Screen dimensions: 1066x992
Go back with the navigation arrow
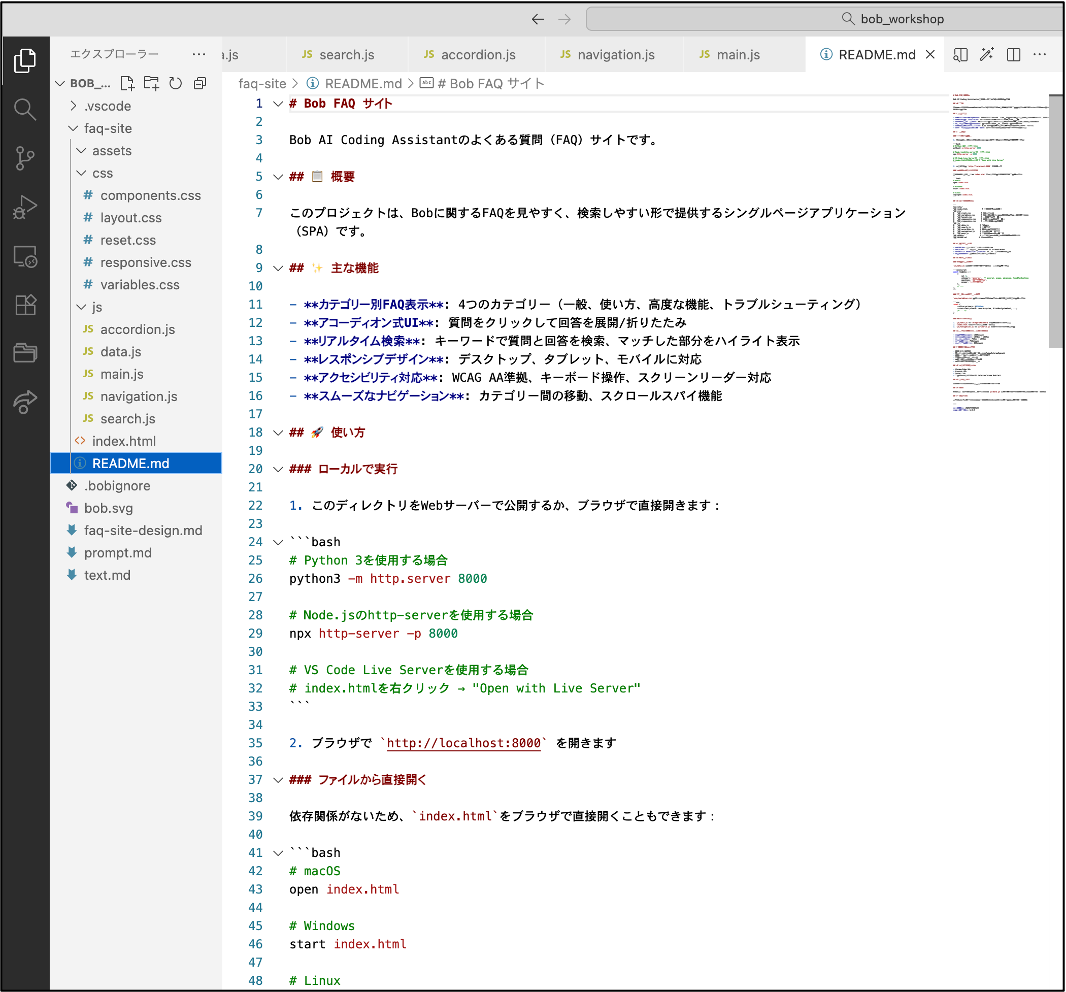coord(538,19)
